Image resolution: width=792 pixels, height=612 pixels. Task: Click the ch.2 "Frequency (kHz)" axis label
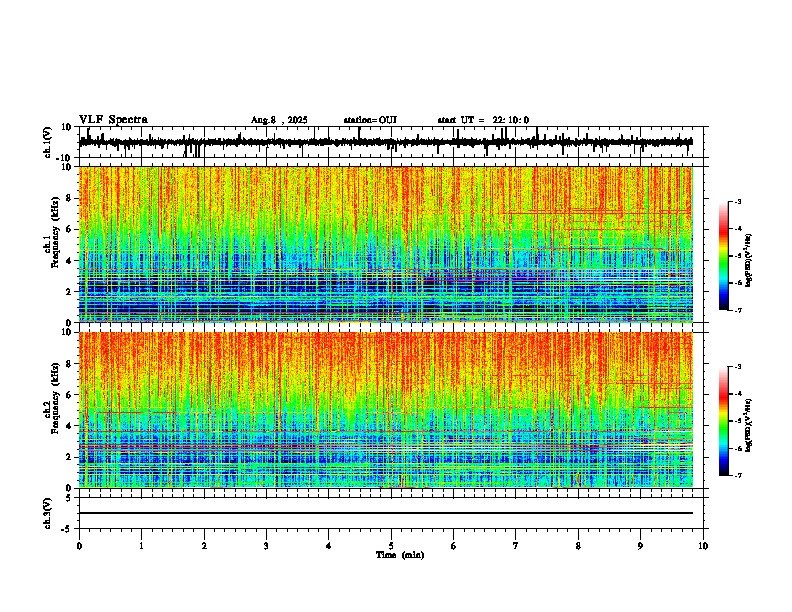tap(55, 398)
